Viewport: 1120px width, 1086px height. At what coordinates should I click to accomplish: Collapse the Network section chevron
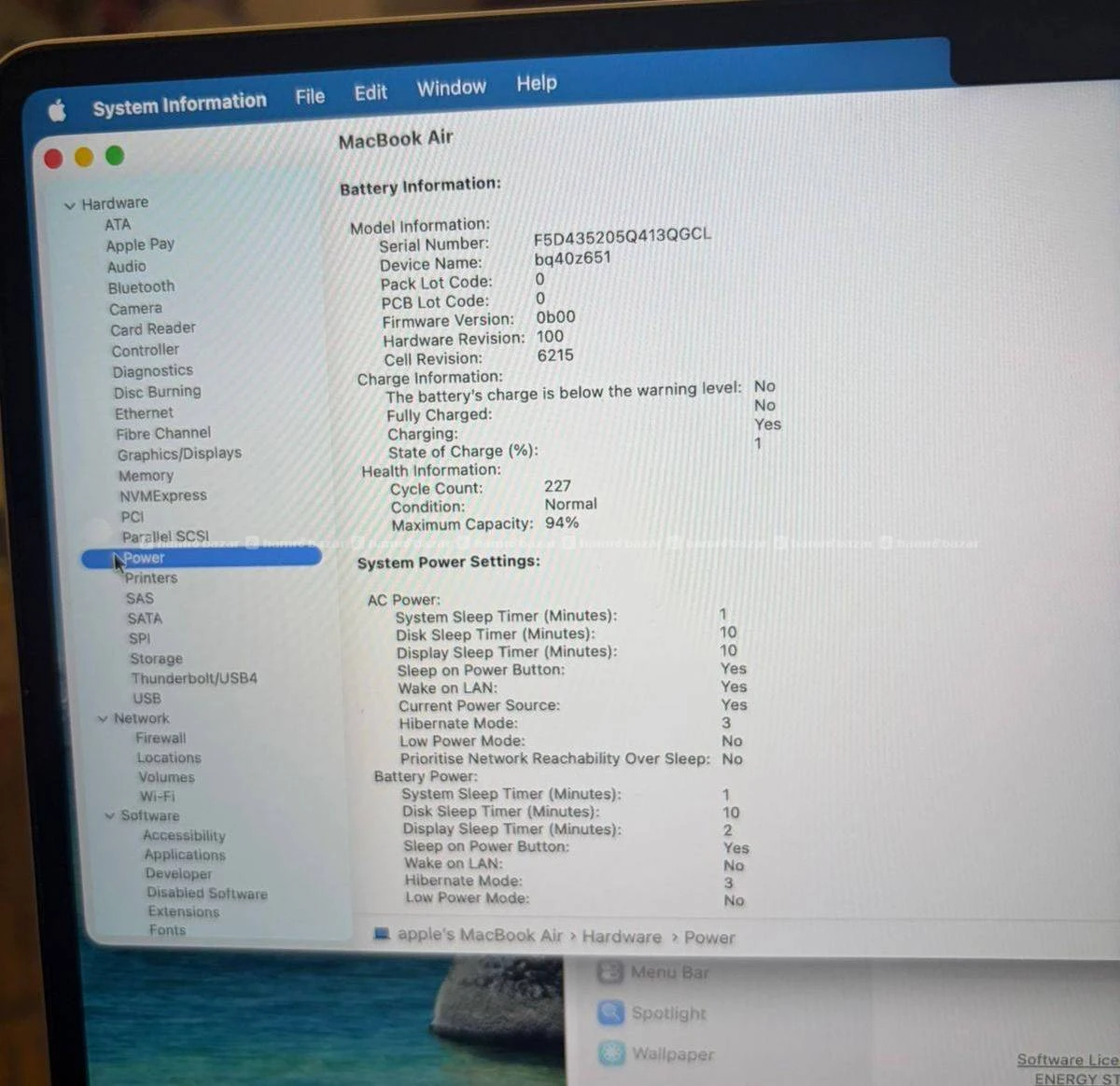point(103,718)
